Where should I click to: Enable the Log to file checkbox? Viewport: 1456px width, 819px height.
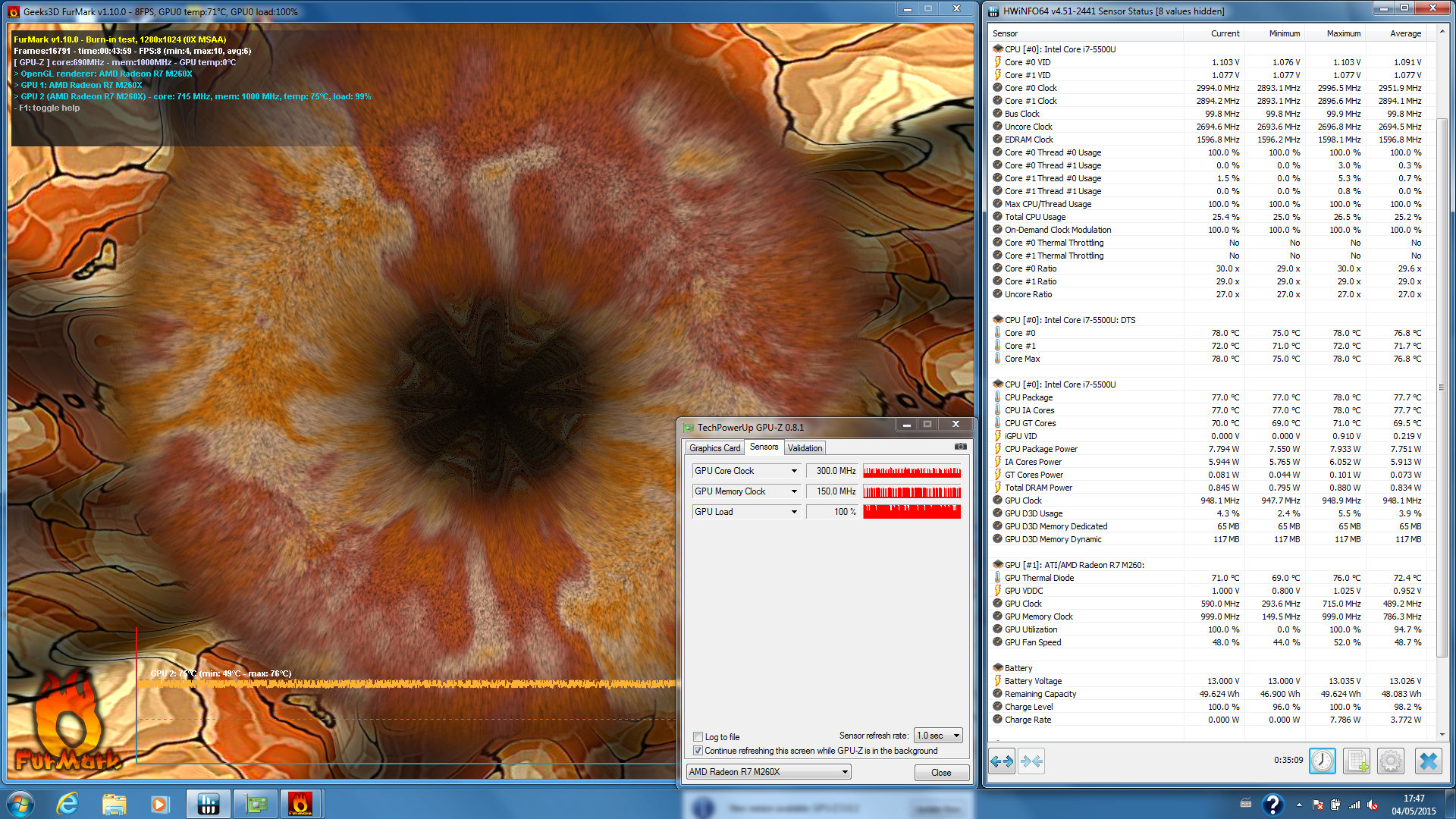click(x=698, y=737)
